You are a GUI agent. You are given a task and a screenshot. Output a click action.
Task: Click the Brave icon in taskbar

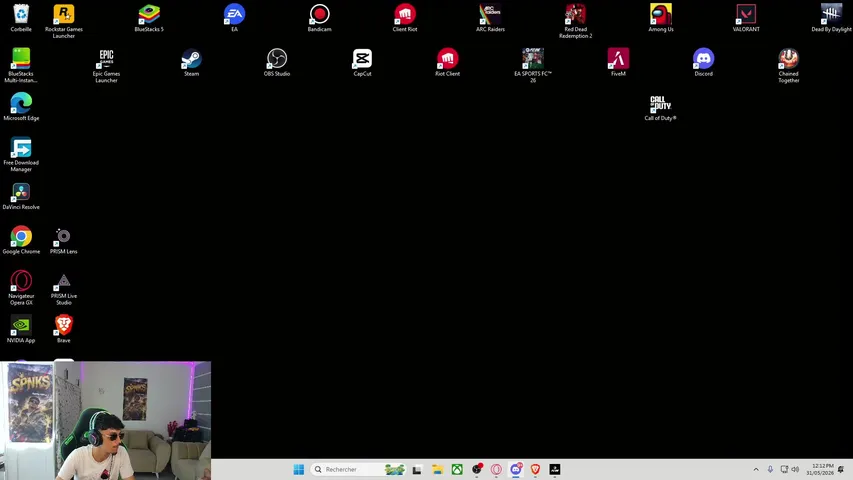point(535,469)
